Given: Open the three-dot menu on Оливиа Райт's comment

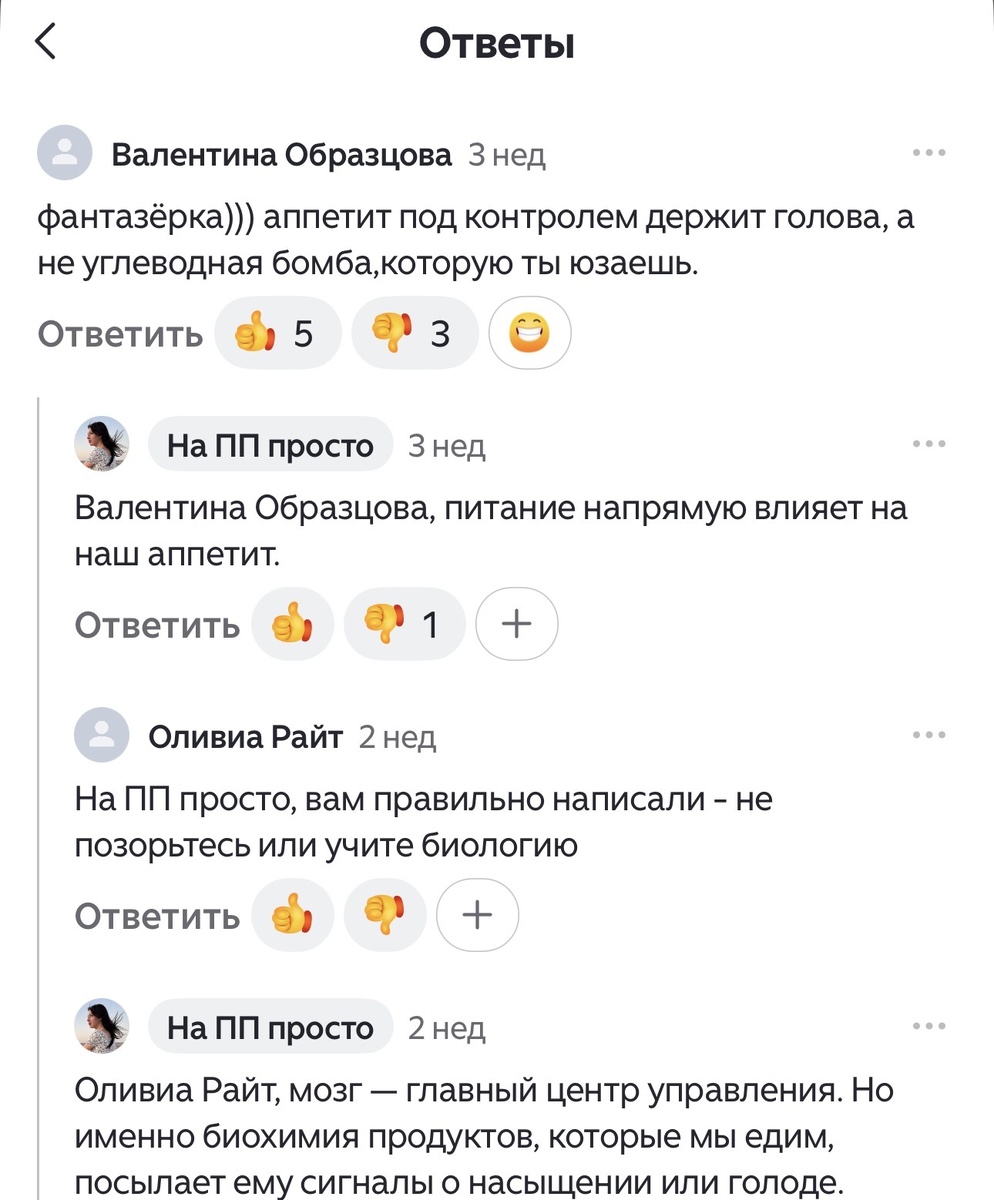Looking at the screenshot, I should (929, 733).
